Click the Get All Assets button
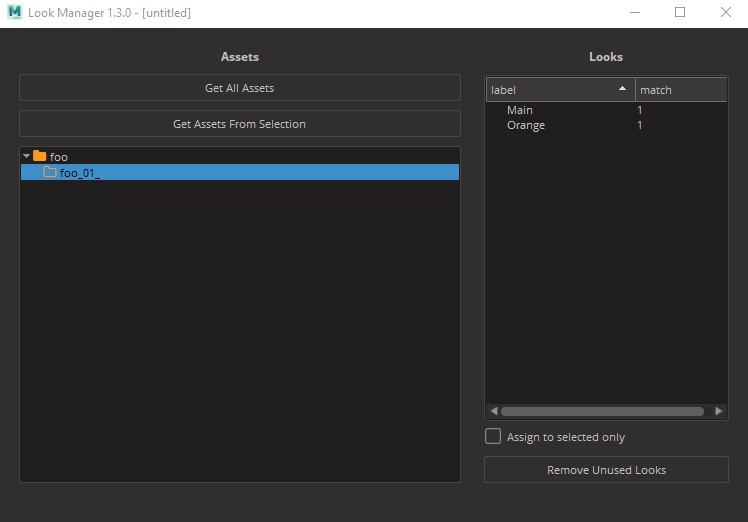Screen dimensions: 748x522 point(239,88)
